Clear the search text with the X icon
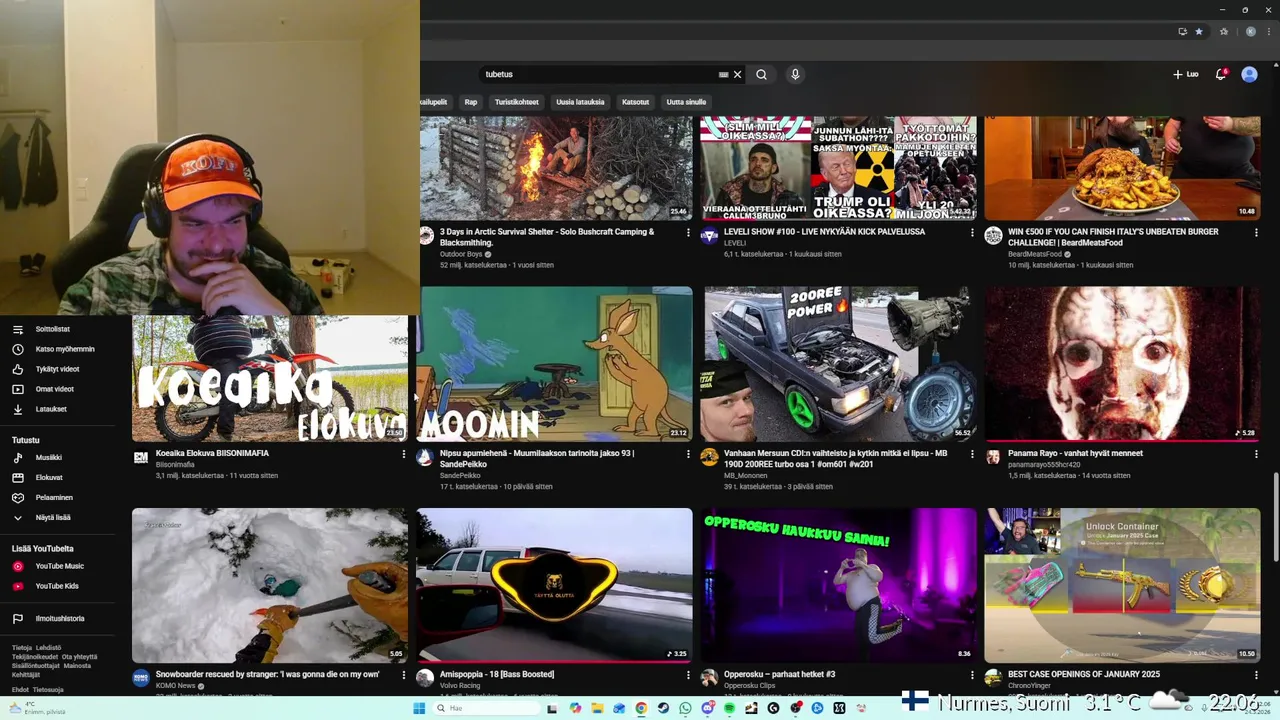 (x=738, y=74)
